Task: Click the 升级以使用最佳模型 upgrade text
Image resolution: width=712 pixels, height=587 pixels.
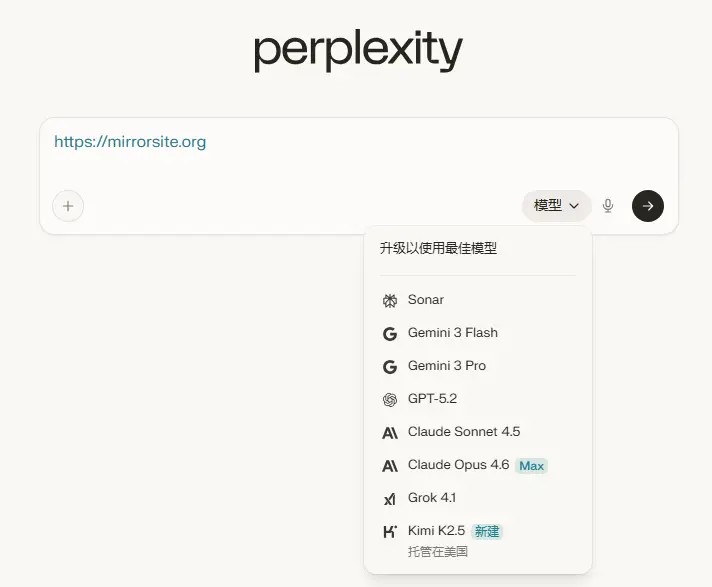Action: coord(438,248)
